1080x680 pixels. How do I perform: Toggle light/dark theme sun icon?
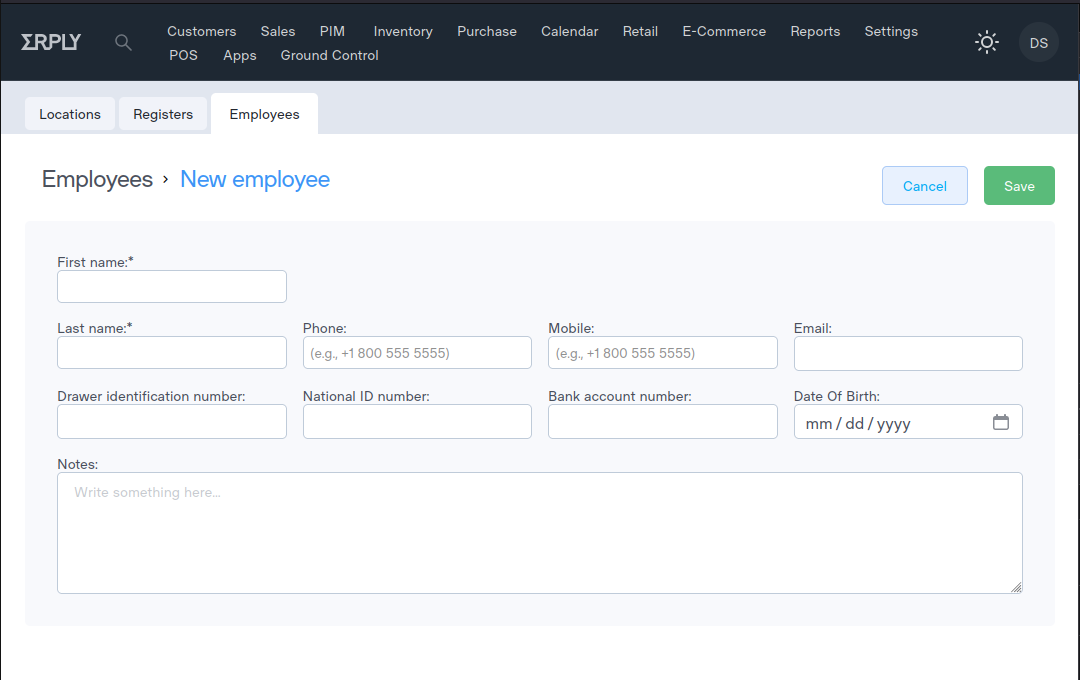[x=987, y=42]
